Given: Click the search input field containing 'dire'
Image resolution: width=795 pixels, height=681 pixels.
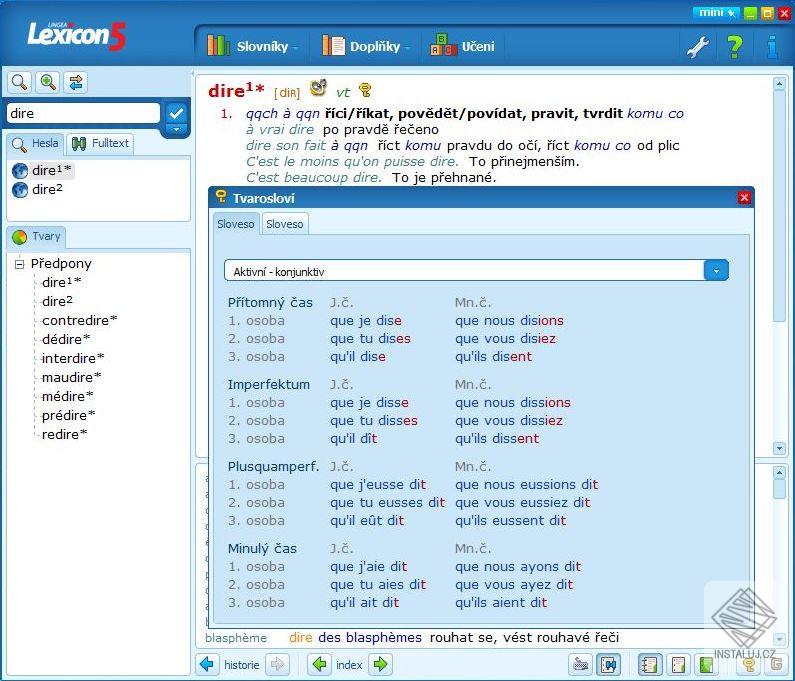Looking at the screenshot, I should (83, 113).
